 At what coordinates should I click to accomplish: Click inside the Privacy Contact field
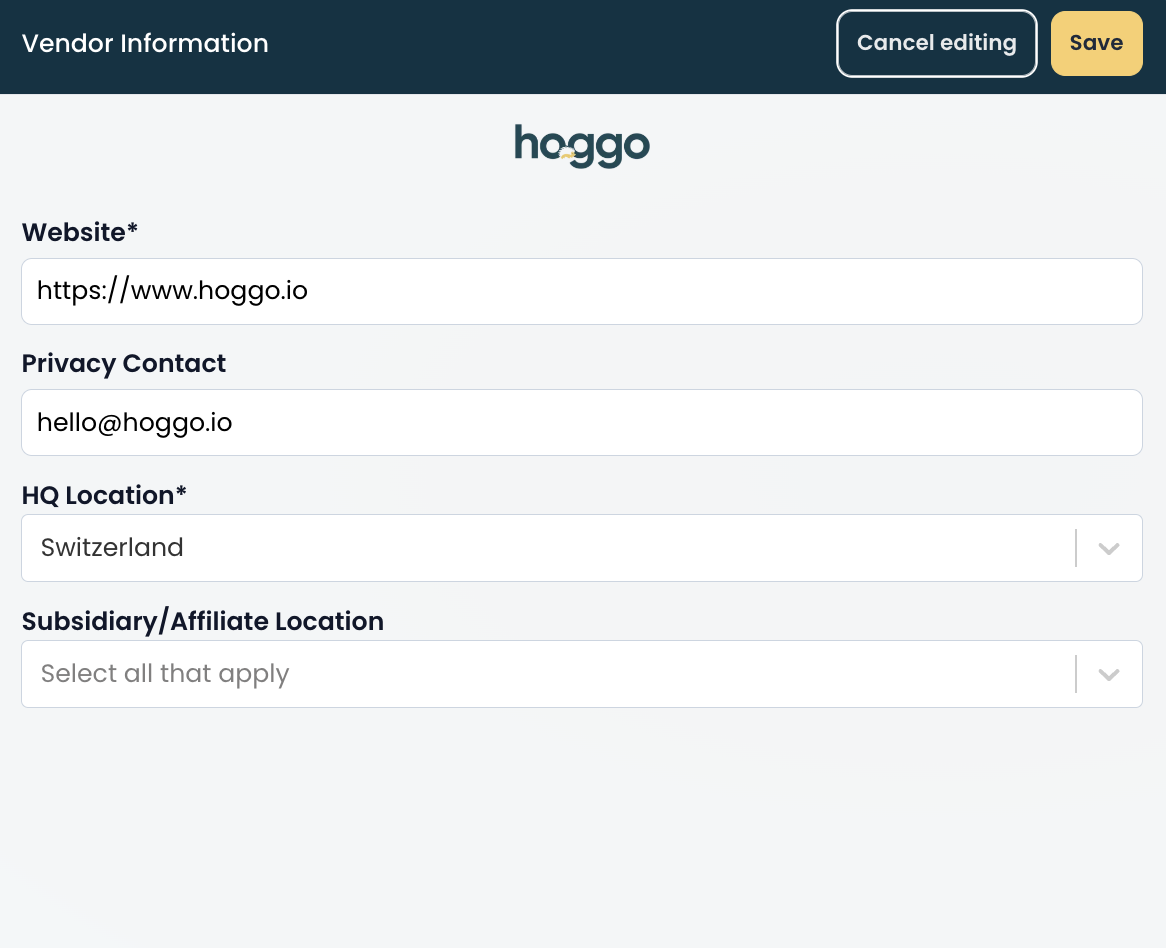click(x=582, y=422)
